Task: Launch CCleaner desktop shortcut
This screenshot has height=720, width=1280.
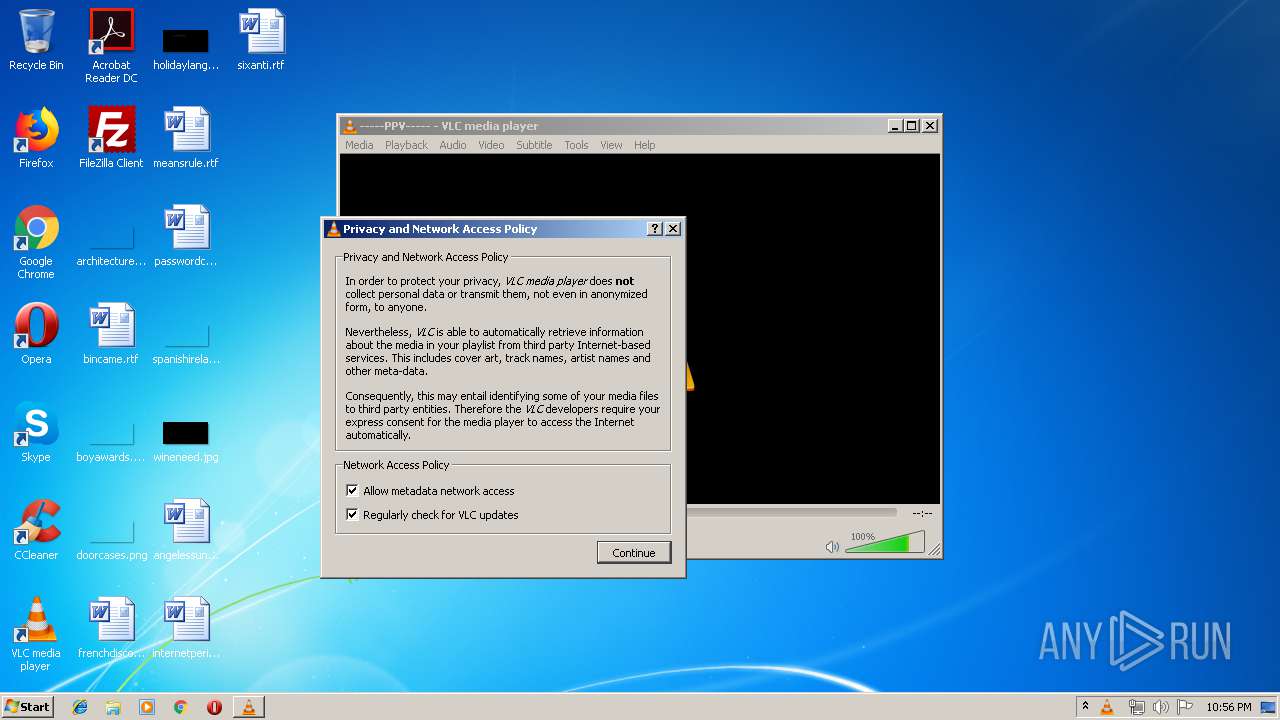Action: [x=36, y=530]
